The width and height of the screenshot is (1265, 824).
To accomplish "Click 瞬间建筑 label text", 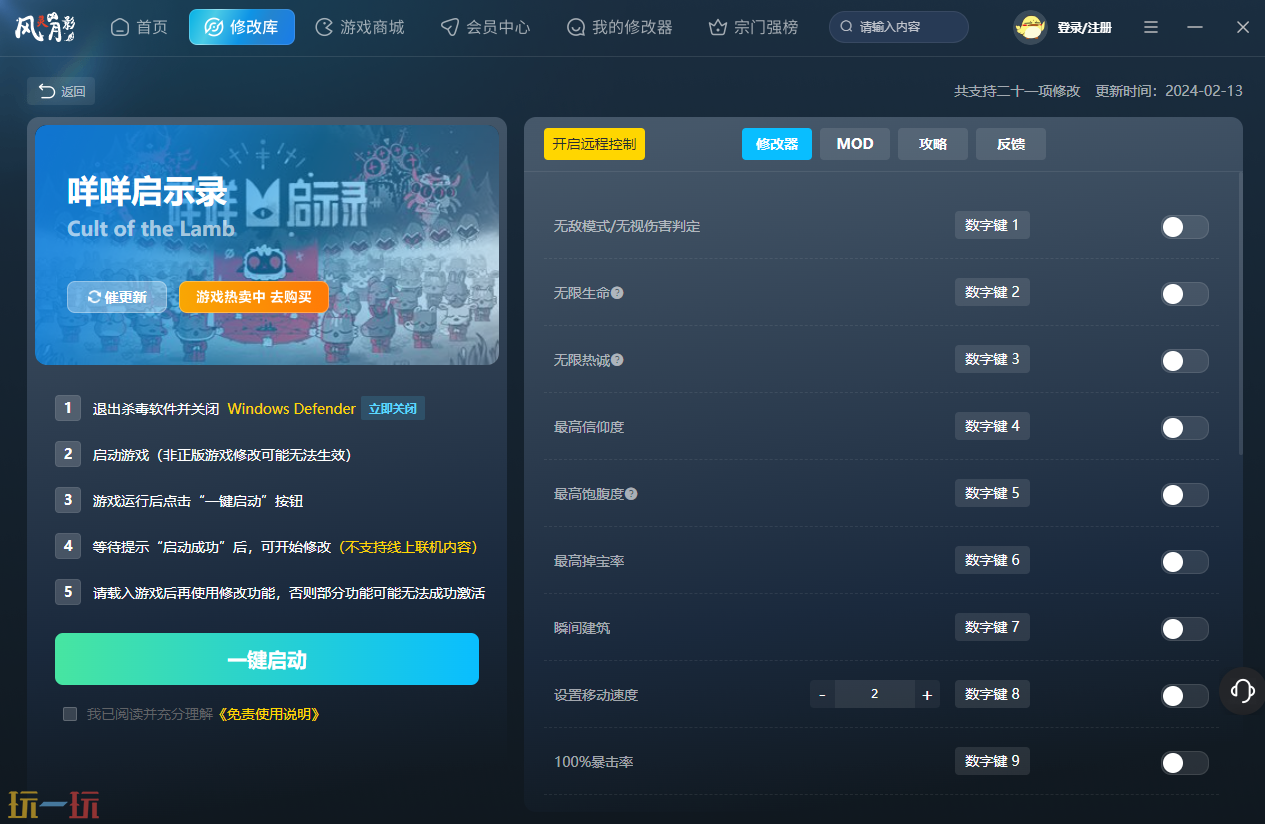I will [x=582, y=629].
